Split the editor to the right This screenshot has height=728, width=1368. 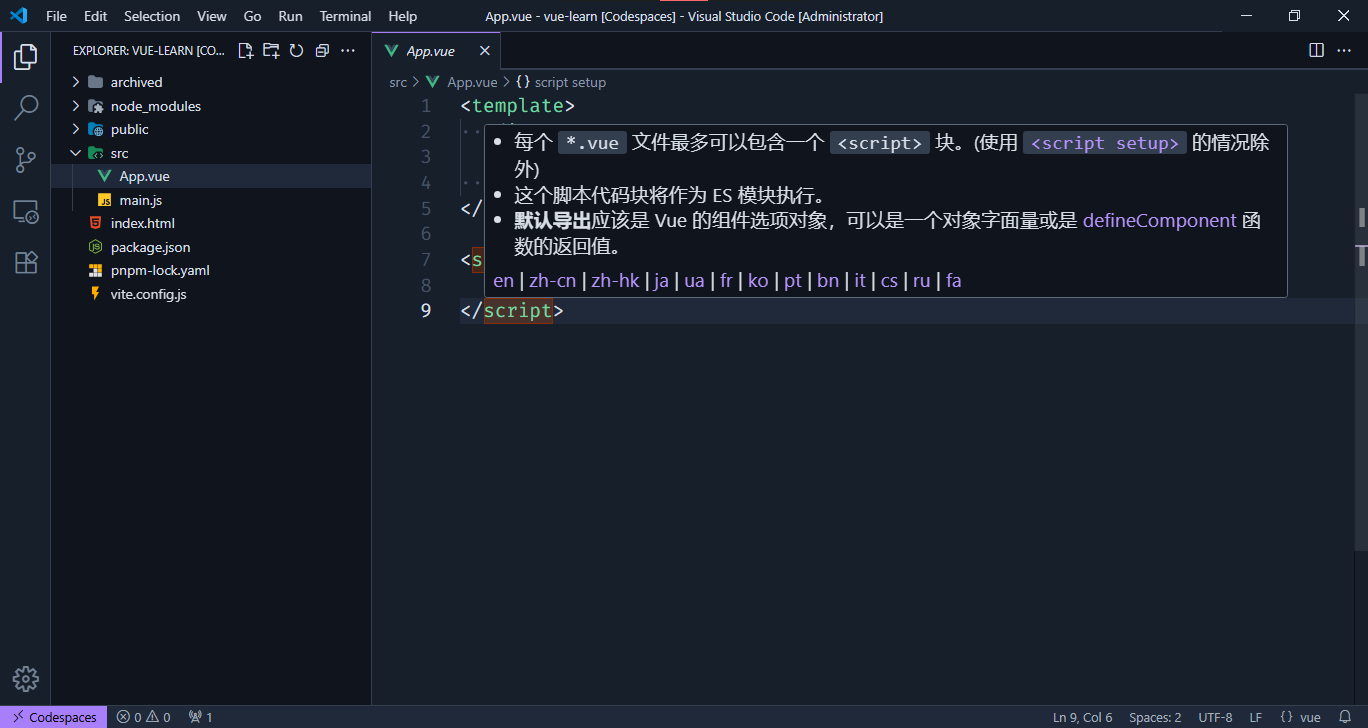1317,50
